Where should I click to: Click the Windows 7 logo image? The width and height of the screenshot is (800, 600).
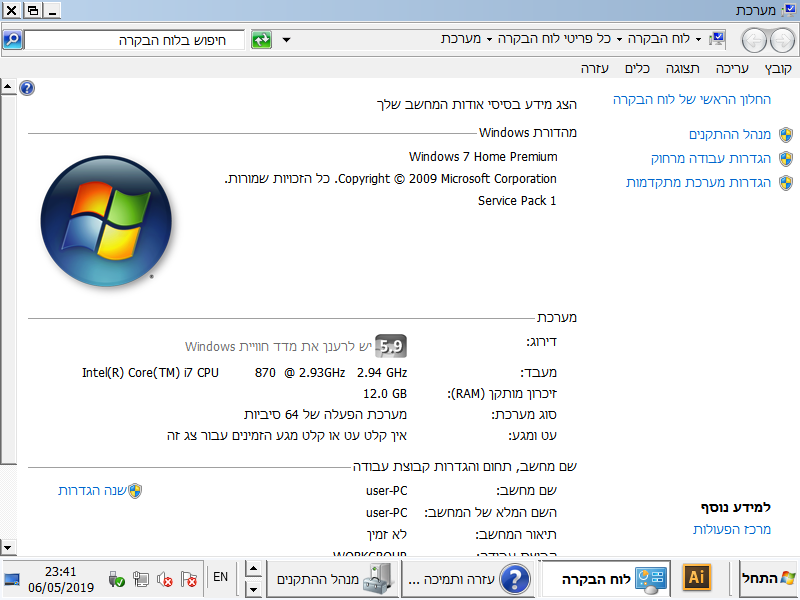[x=106, y=221]
